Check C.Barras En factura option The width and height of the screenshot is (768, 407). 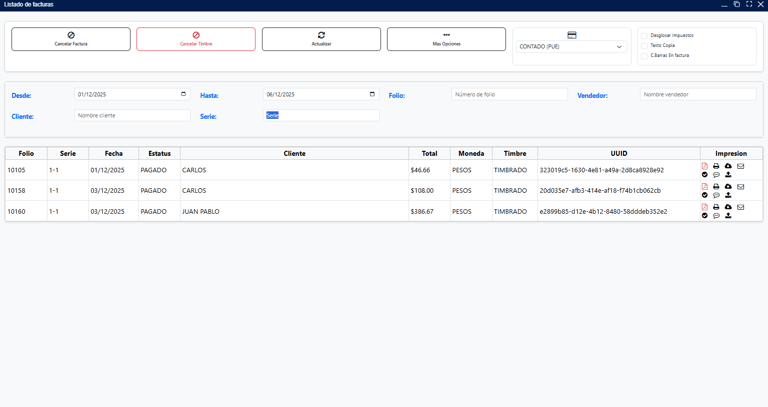click(645, 56)
